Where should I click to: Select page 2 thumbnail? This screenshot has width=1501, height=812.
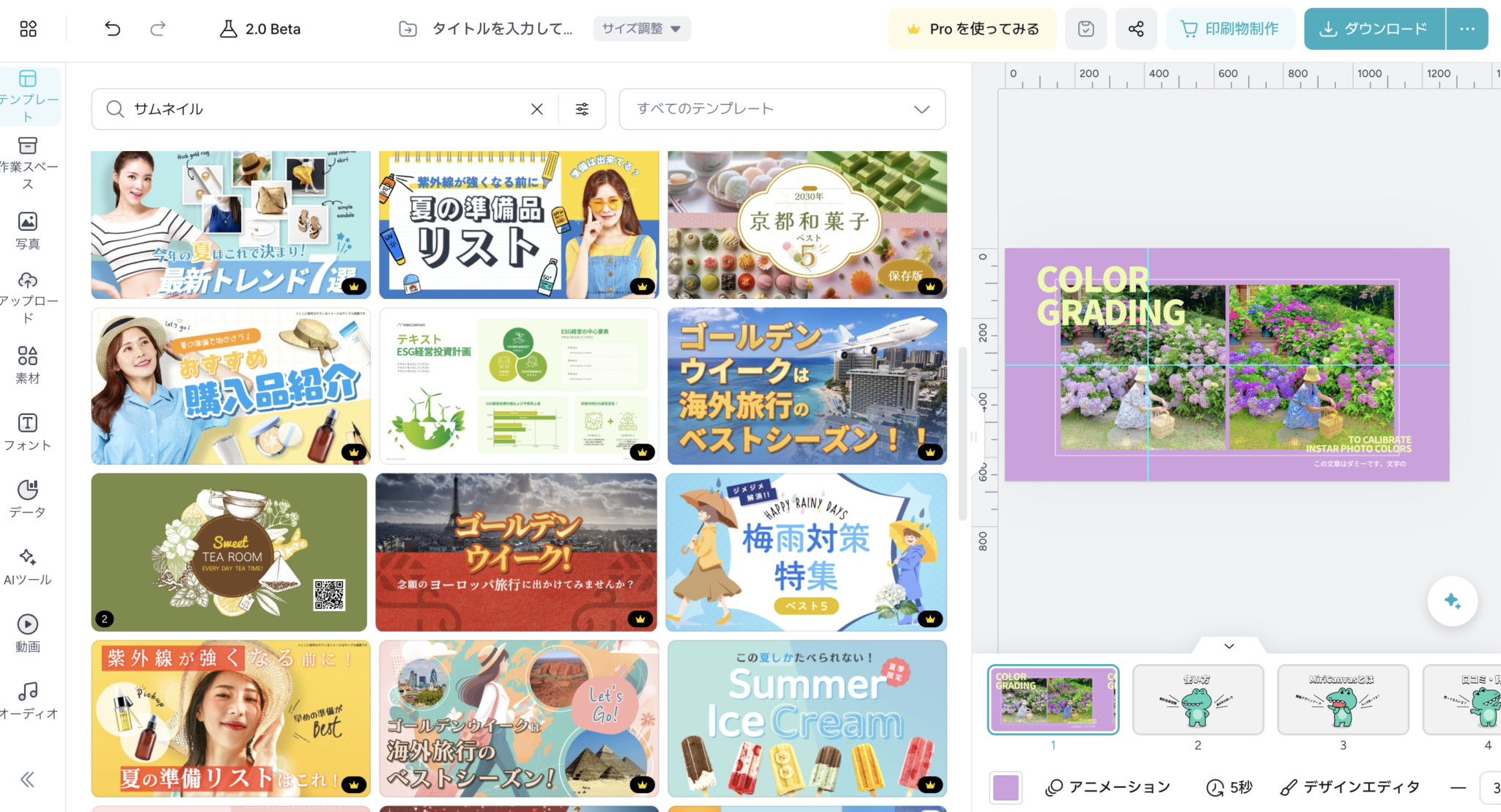pyautogui.click(x=1198, y=700)
